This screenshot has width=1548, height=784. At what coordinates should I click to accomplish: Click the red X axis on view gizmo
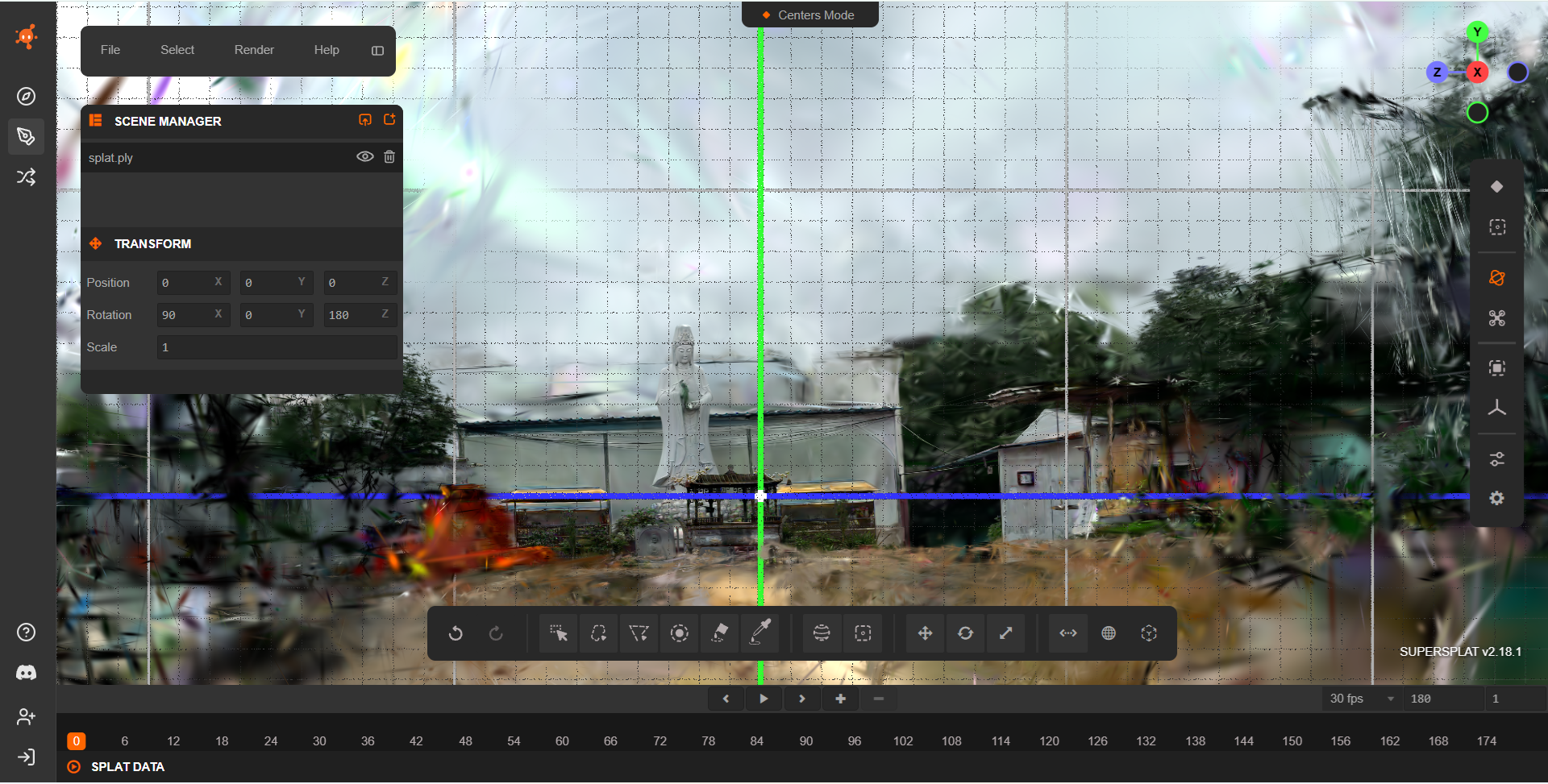[1477, 72]
